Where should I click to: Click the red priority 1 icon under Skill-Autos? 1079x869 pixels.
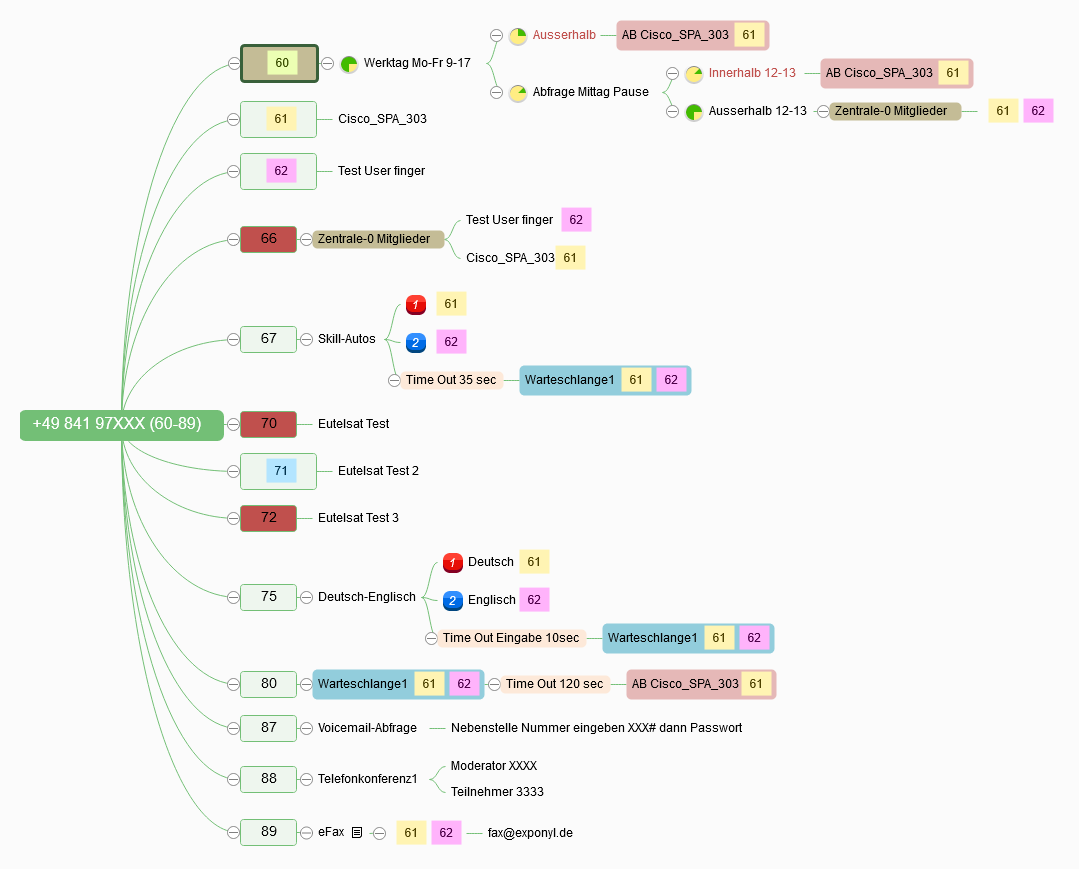416,305
